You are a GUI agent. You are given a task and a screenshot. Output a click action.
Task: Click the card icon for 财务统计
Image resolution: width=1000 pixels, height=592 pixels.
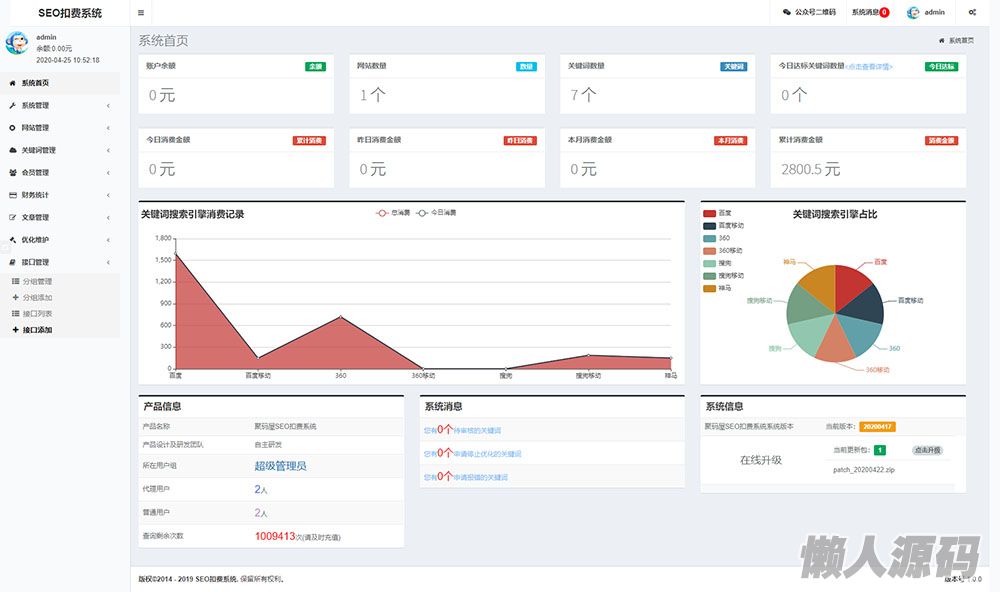12,195
